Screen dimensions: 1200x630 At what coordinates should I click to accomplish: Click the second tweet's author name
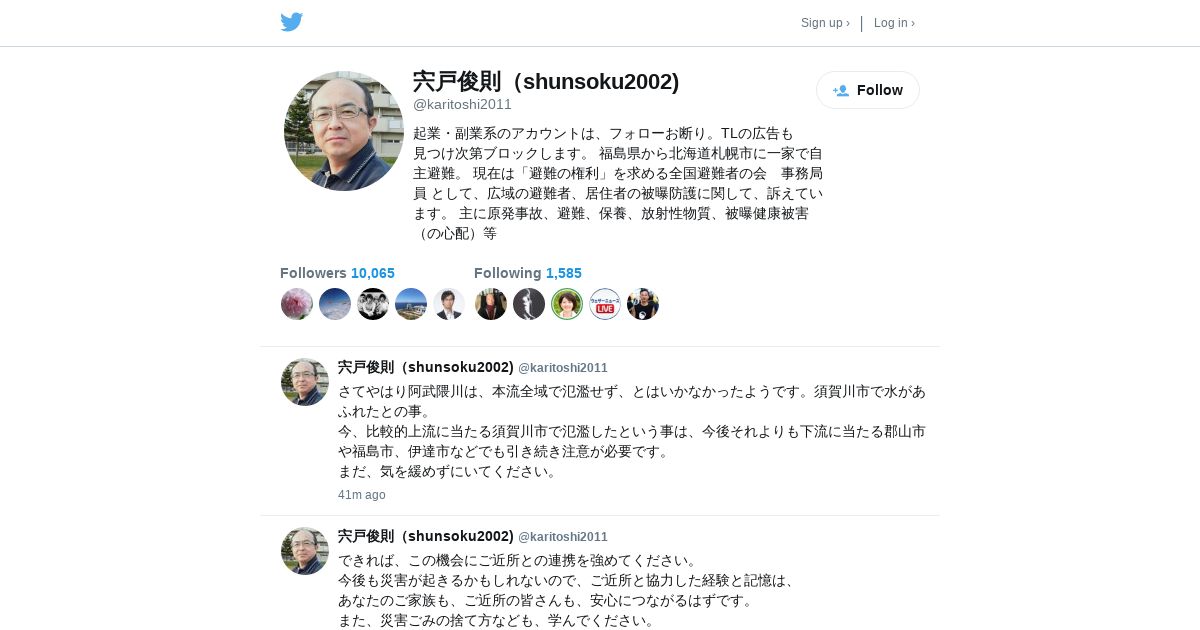point(426,536)
